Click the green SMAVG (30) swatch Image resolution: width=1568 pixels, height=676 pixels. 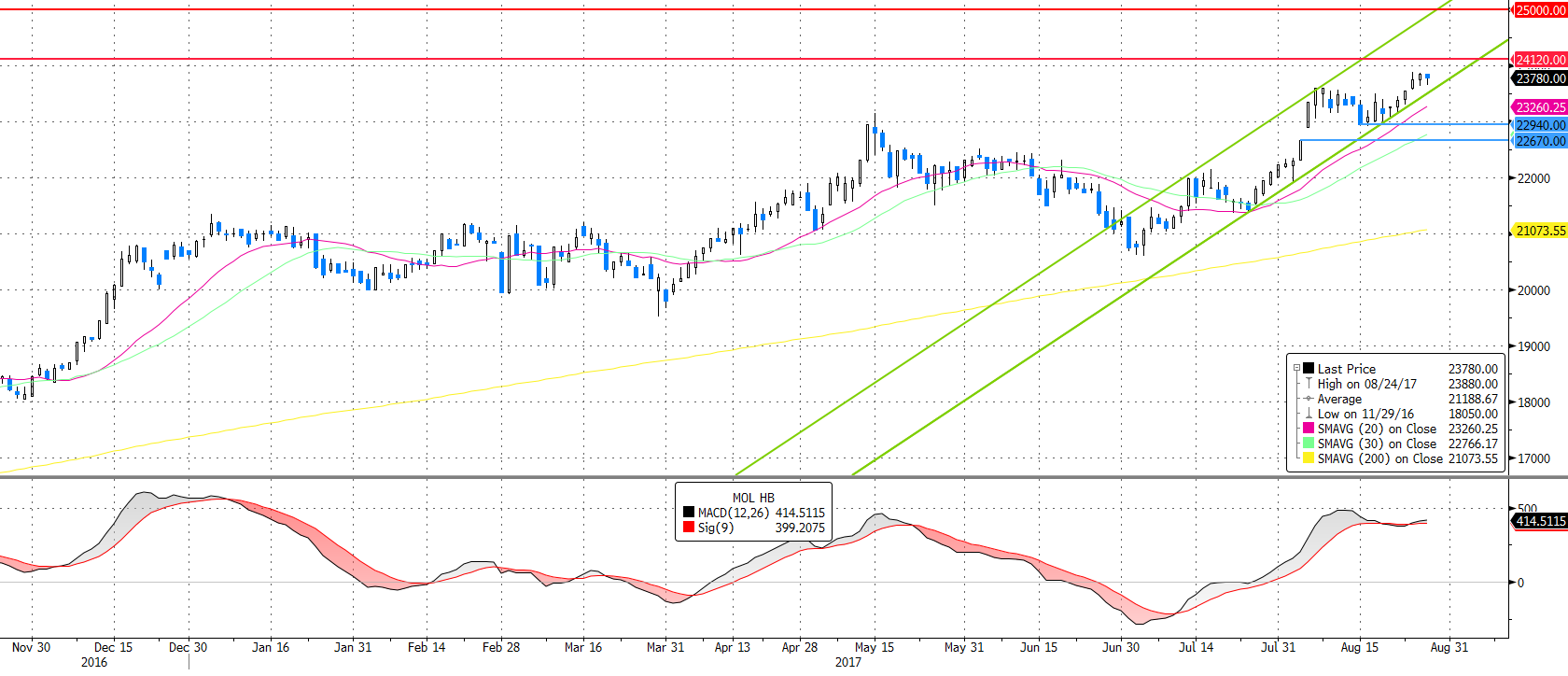click(x=1309, y=444)
